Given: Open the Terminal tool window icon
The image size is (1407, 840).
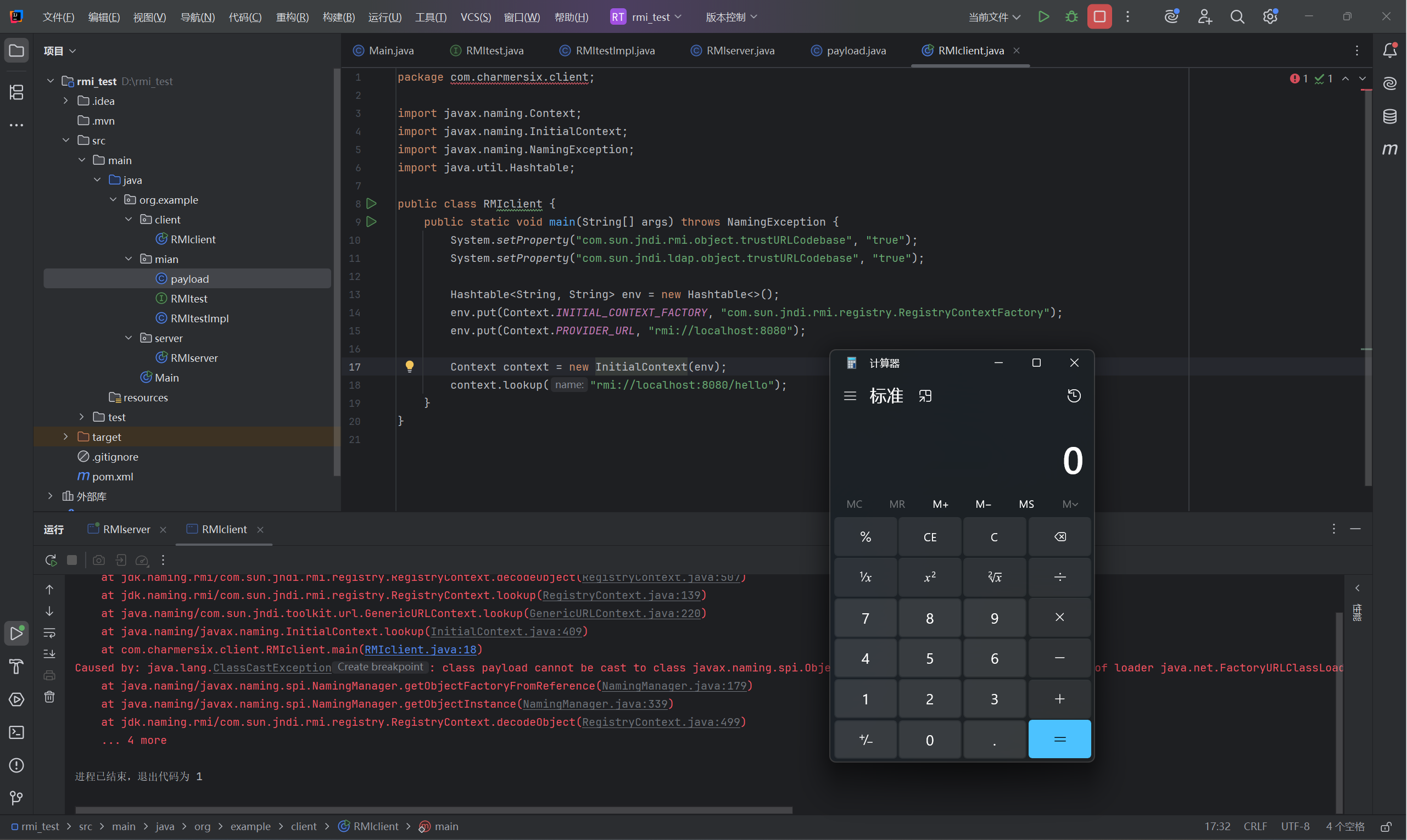Looking at the screenshot, I should (16, 732).
